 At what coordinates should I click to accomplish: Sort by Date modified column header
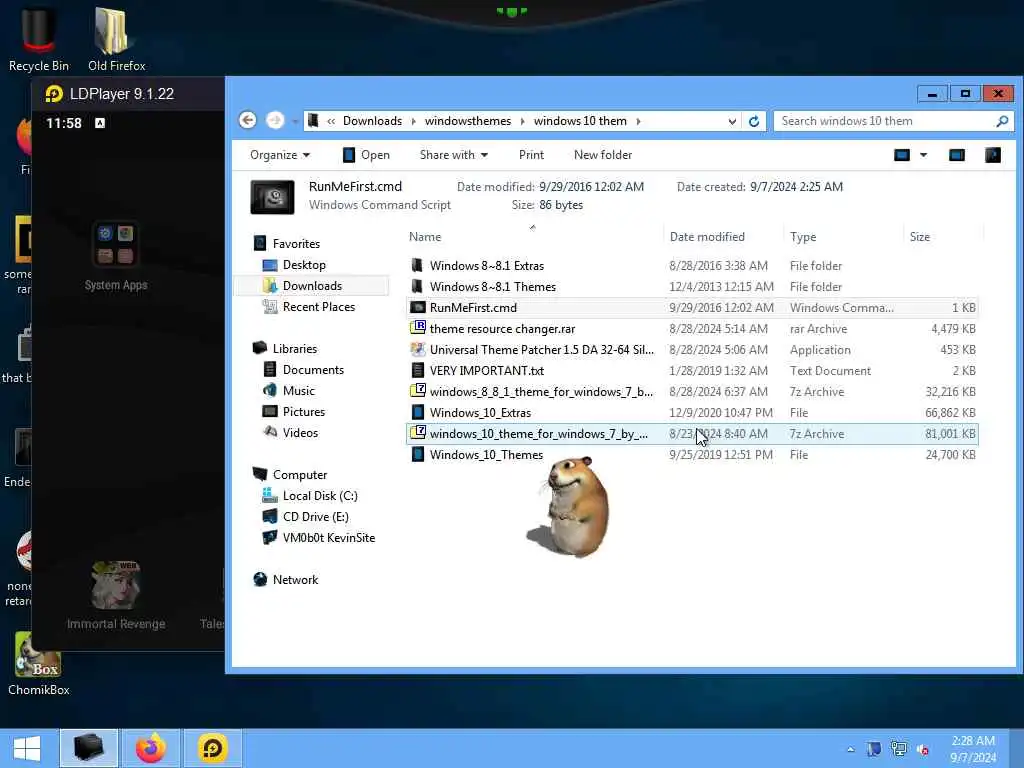pos(724,237)
